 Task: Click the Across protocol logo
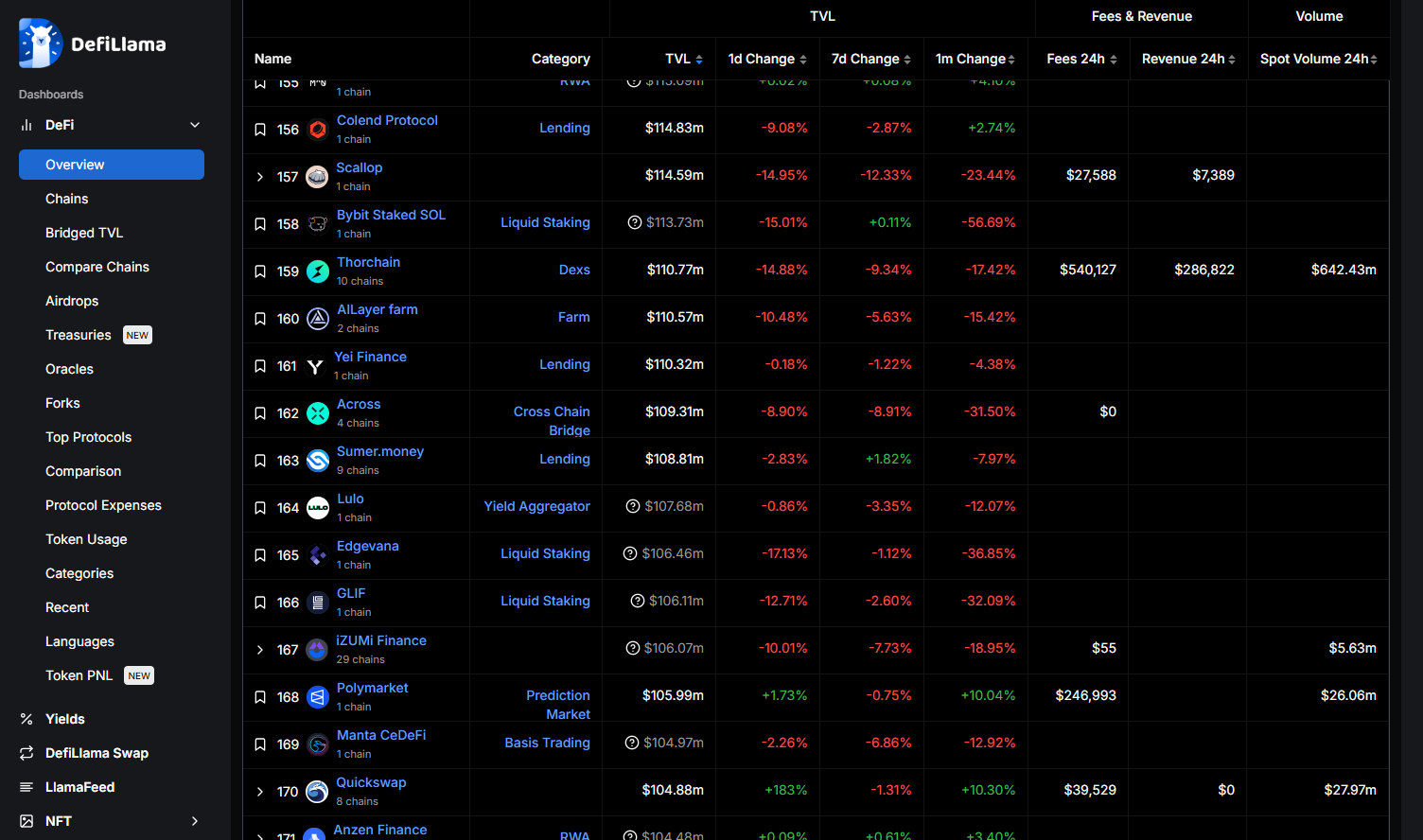(318, 413)
